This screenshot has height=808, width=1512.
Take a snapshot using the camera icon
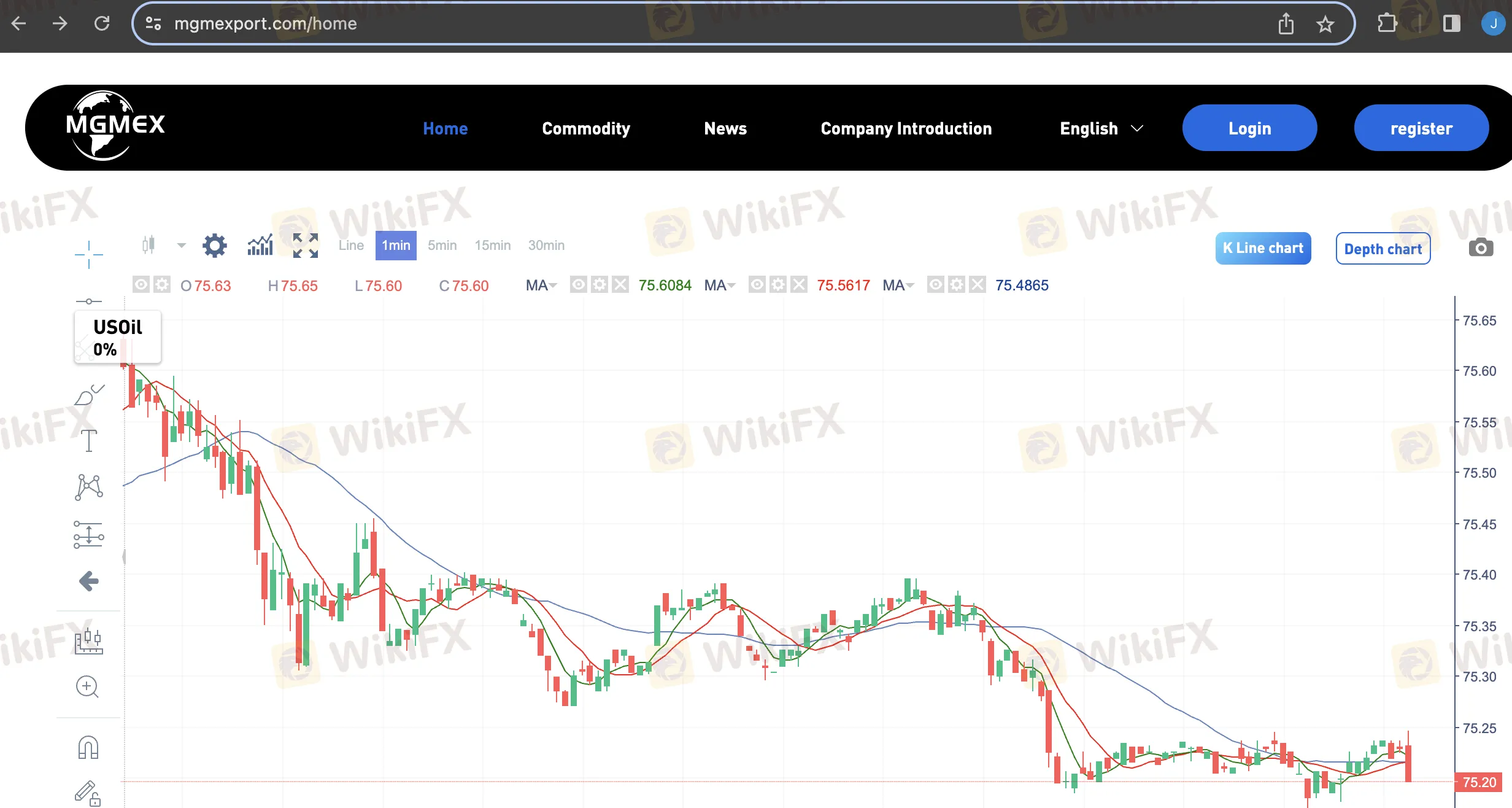pyautogui.click(x=1481, y=247)
